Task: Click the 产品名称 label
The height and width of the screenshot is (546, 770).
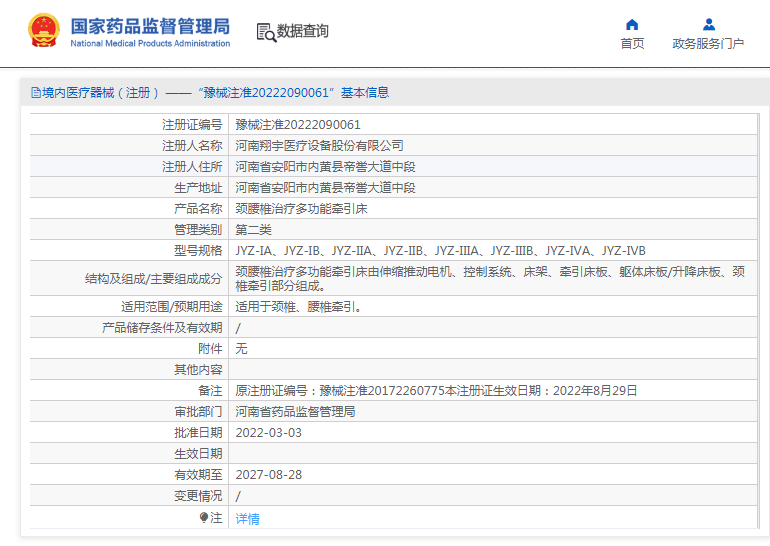Action: (x=198, y=209)
